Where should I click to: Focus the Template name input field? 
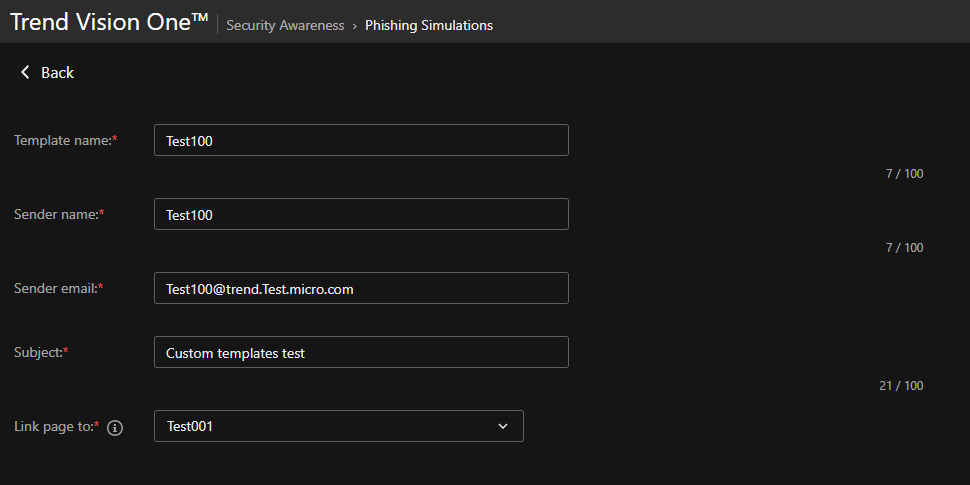361,140
